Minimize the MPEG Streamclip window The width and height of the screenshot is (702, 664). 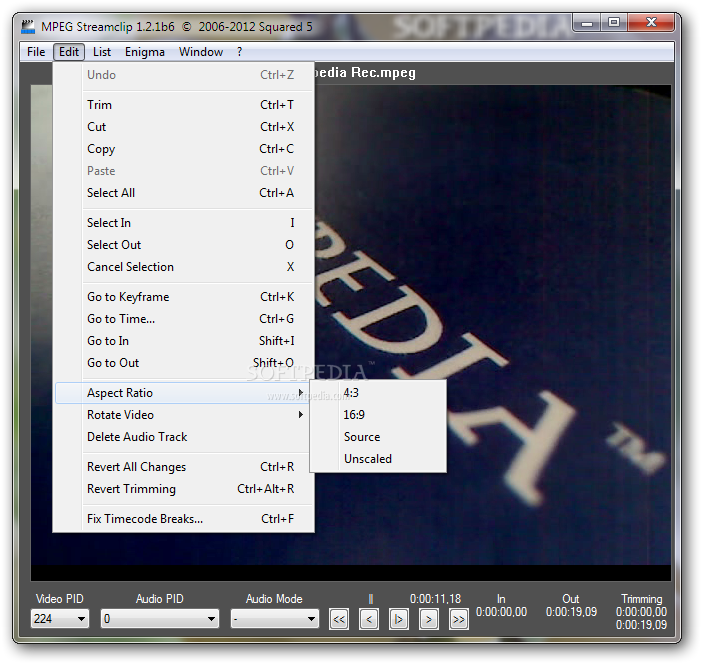[587, 23]
